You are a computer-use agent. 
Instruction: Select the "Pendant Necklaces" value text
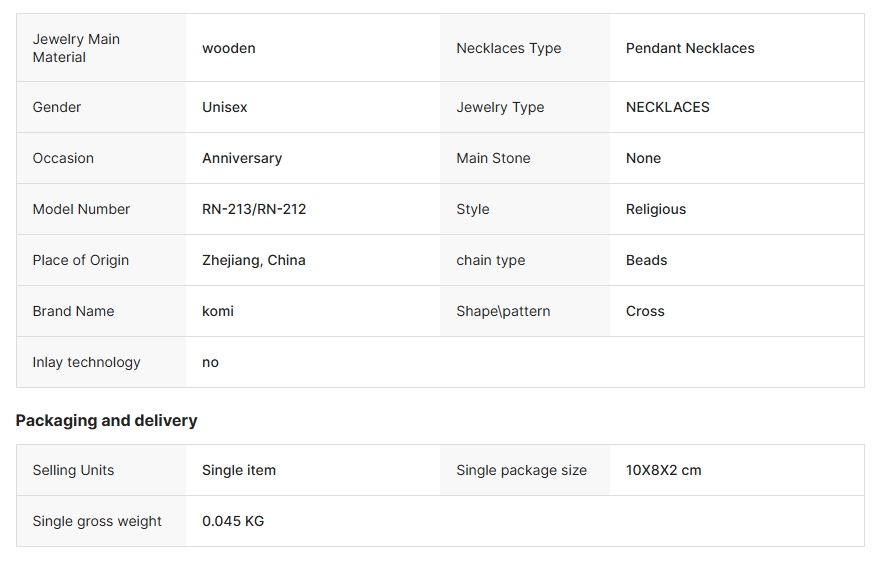point(690,48)
